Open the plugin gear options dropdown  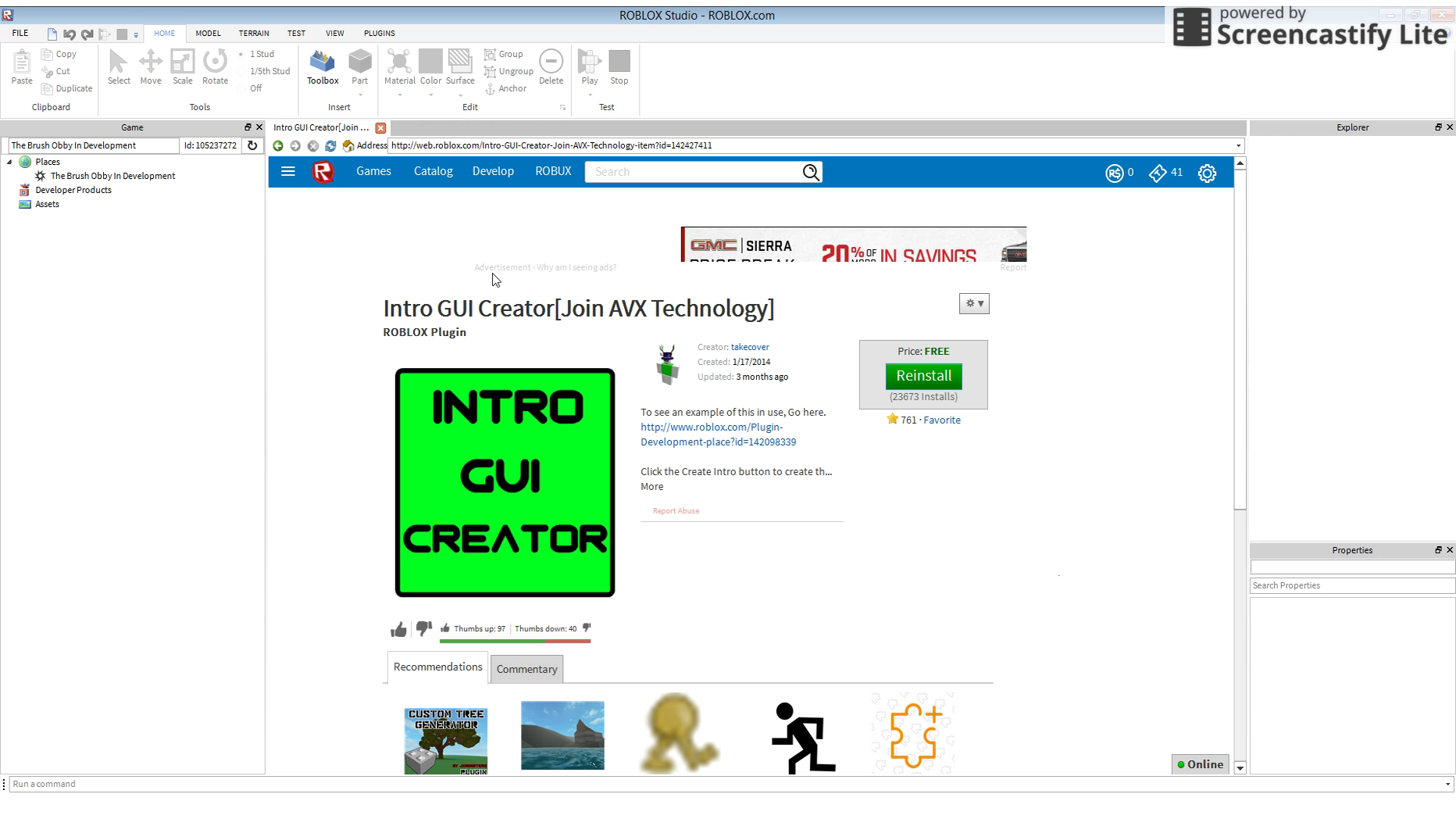click(974, 304)
